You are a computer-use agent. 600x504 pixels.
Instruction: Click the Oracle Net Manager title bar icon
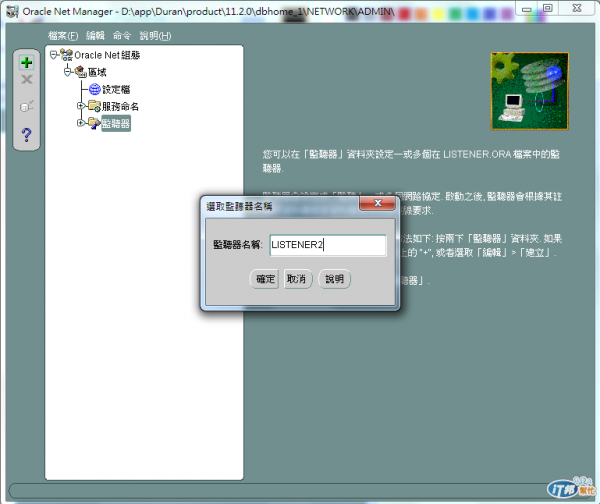(x=12, y=11)
